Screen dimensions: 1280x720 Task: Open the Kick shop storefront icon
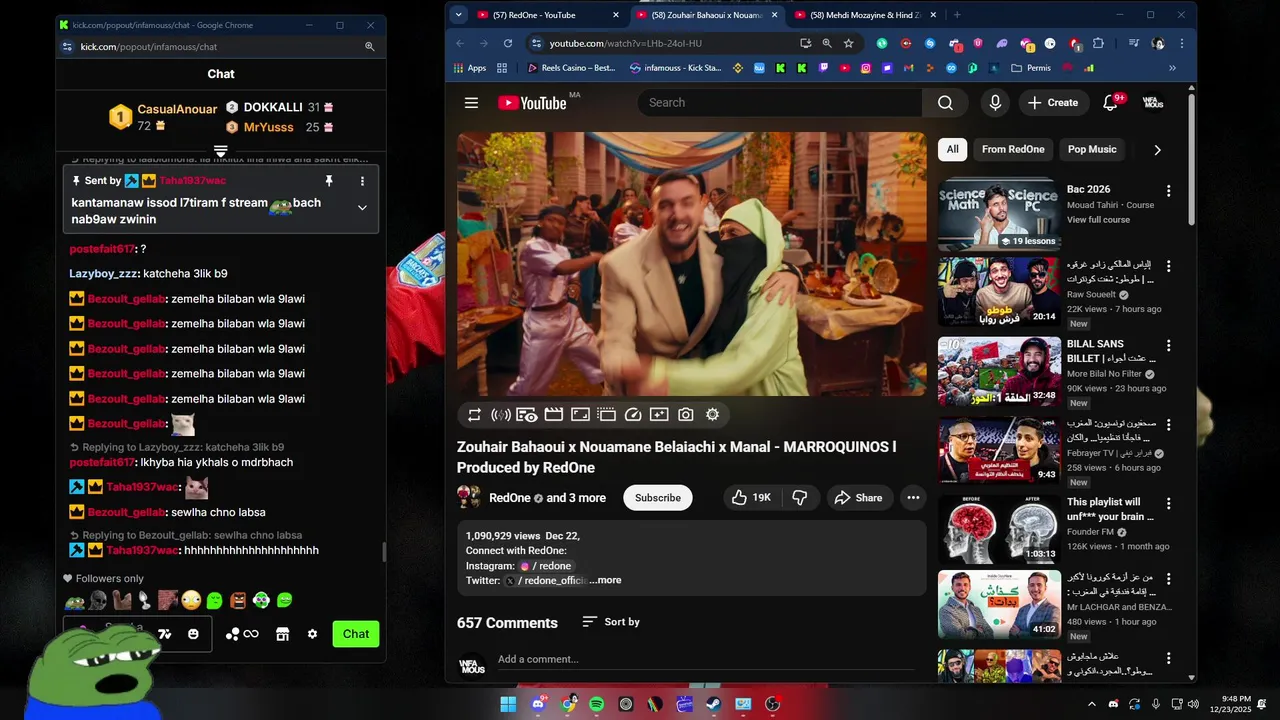click(282, 634)
